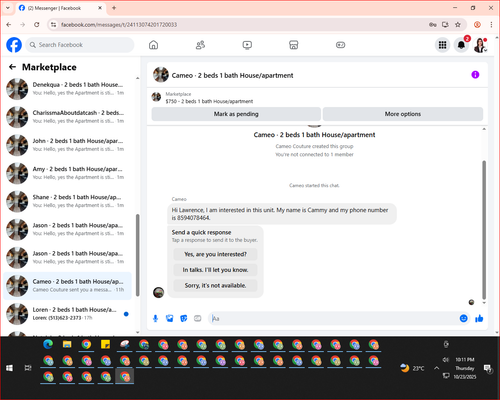Click the listing thumbnail beside Marketplace label

[156, 97]
